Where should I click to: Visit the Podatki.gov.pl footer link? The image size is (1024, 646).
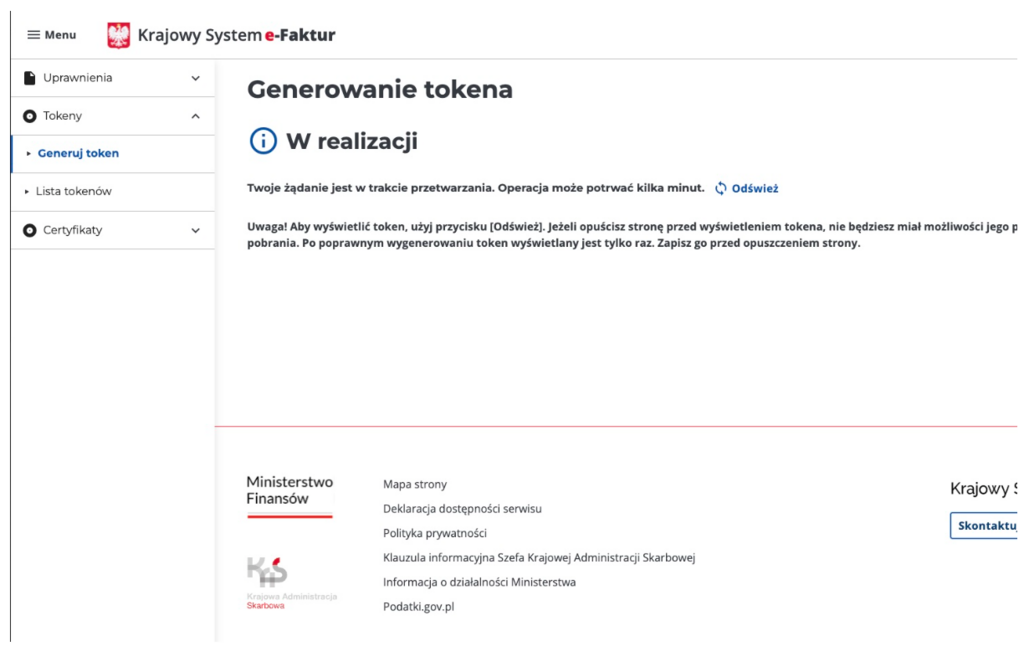(x=418, y=607)
